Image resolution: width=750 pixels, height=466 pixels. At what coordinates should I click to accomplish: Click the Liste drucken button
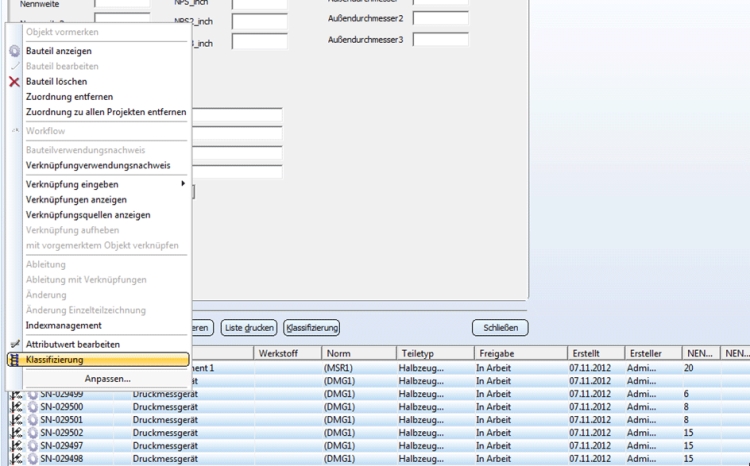[x=249, y=328]
